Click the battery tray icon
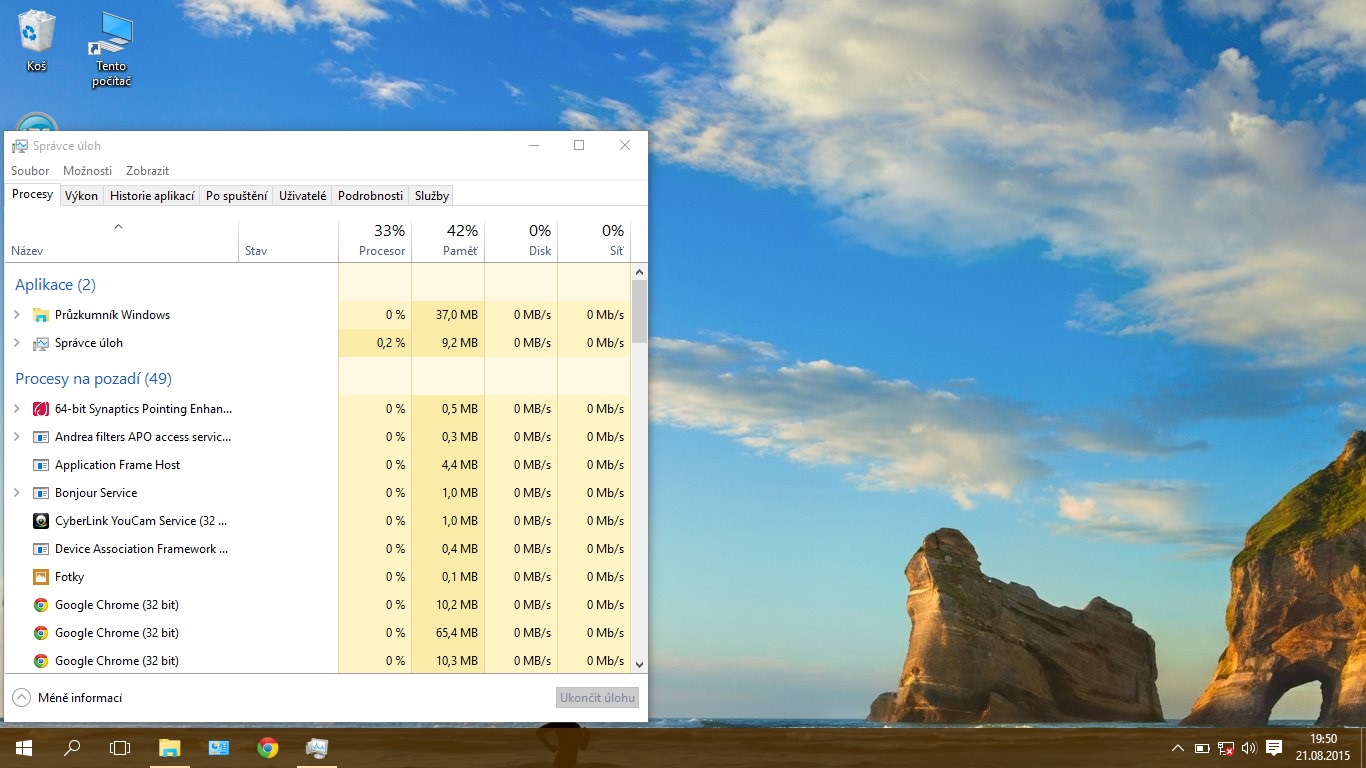Image resolution: width=1366 pixels, height=768 pixels. [1202, 748]
